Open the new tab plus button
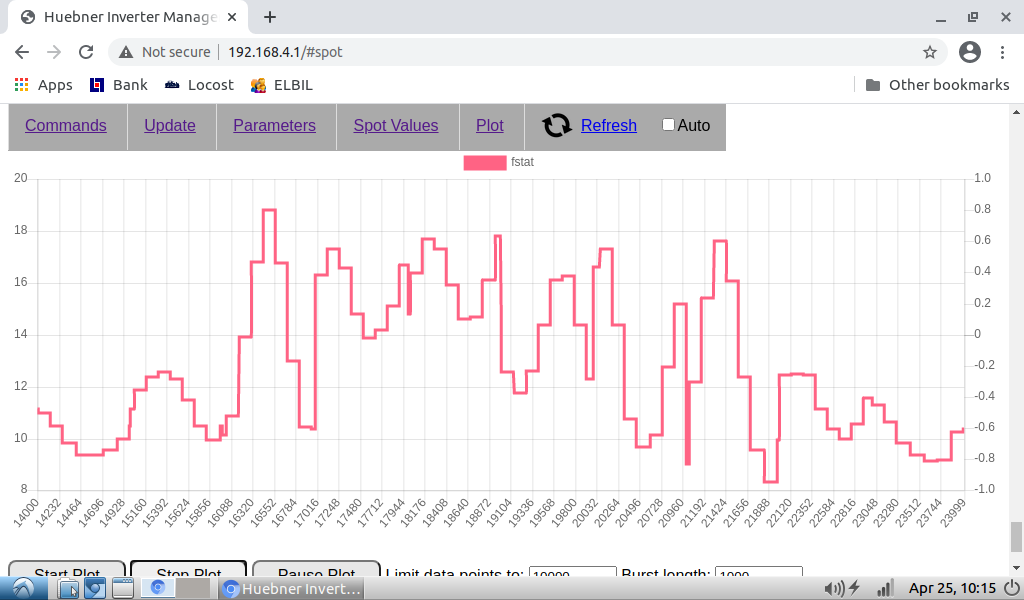This screenshot has width=1024, height=600. point(270,17)
